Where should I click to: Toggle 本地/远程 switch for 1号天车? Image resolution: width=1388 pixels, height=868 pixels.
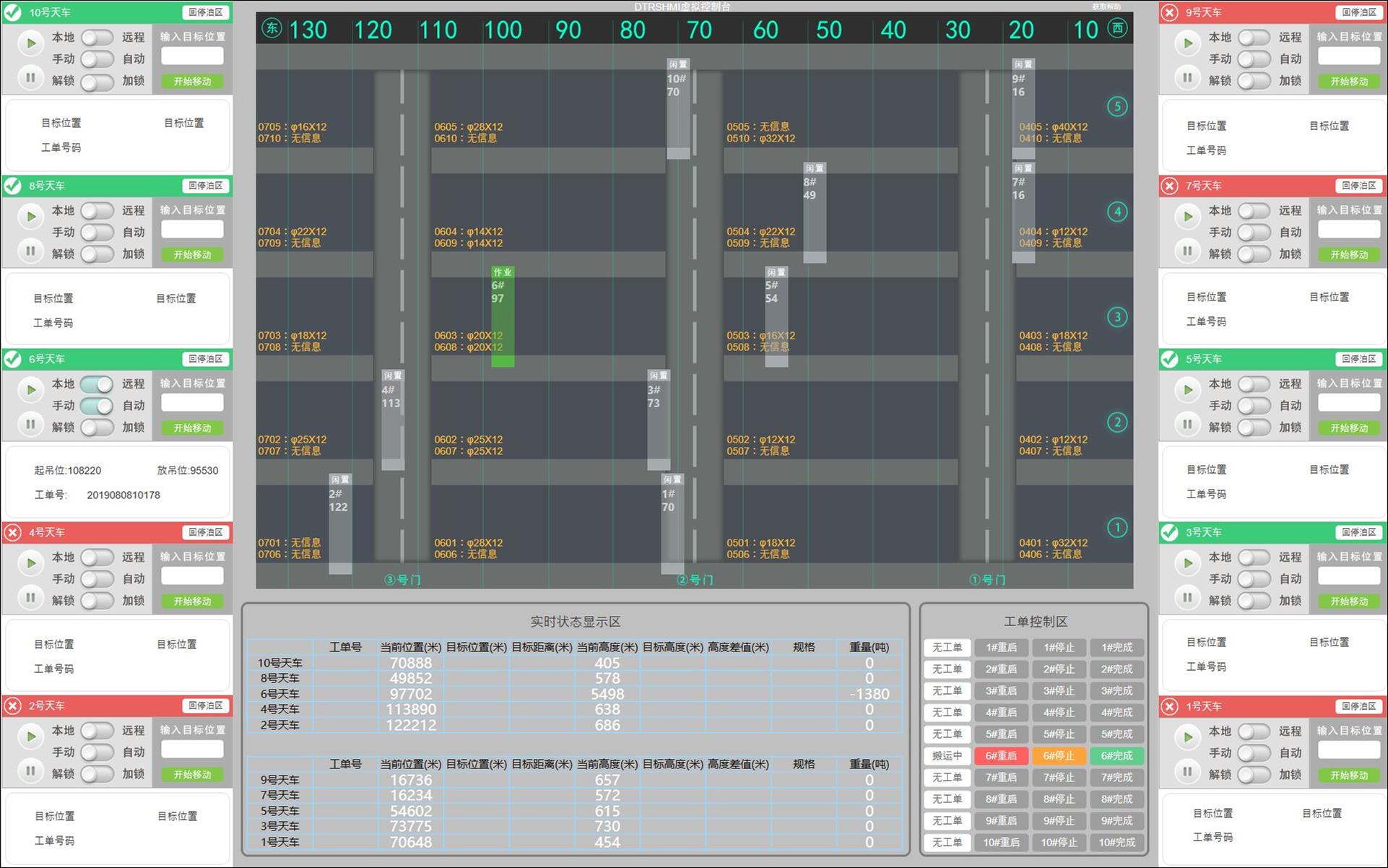[x=1254, y=731]
